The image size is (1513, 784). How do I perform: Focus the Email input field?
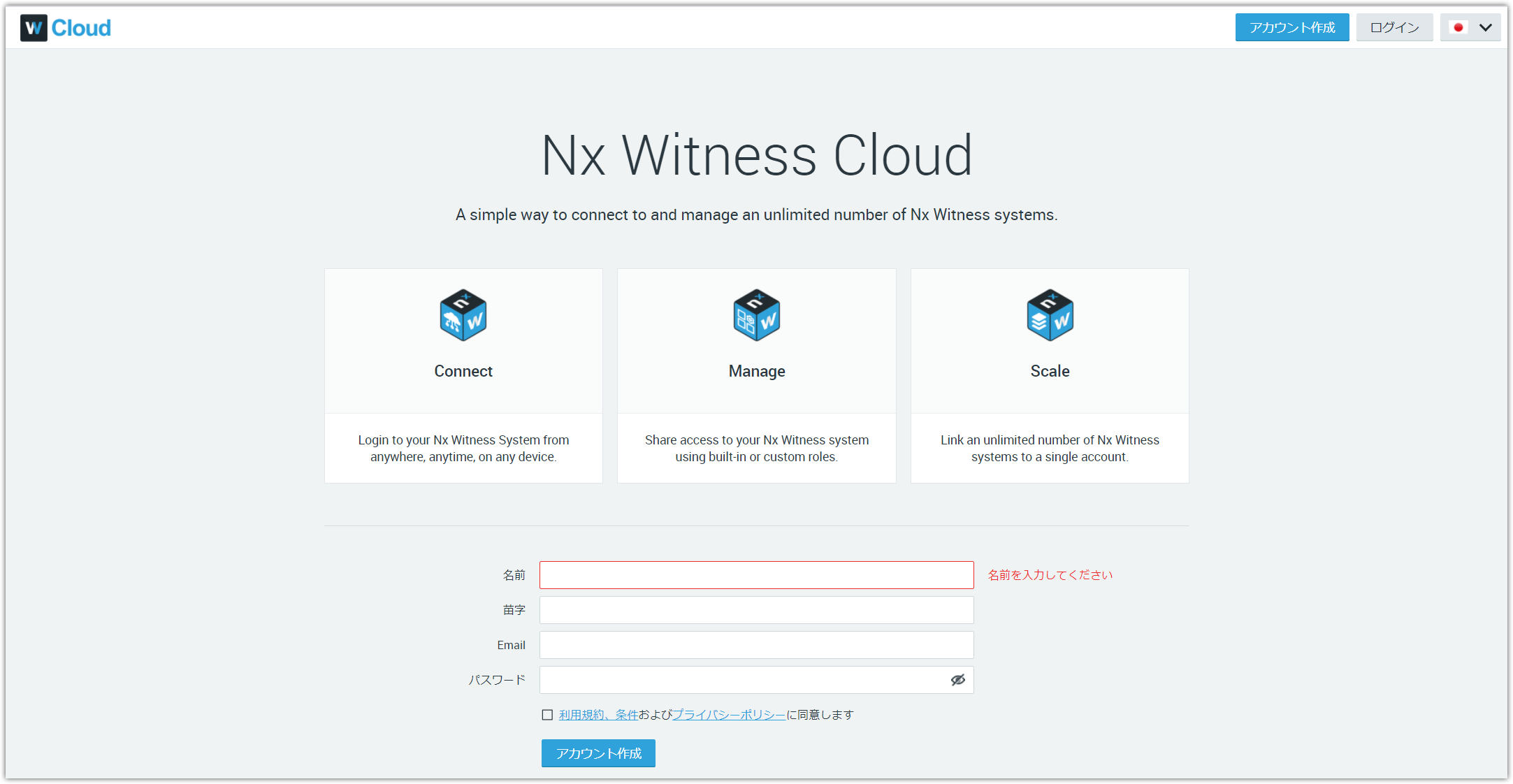pos(756,645)
